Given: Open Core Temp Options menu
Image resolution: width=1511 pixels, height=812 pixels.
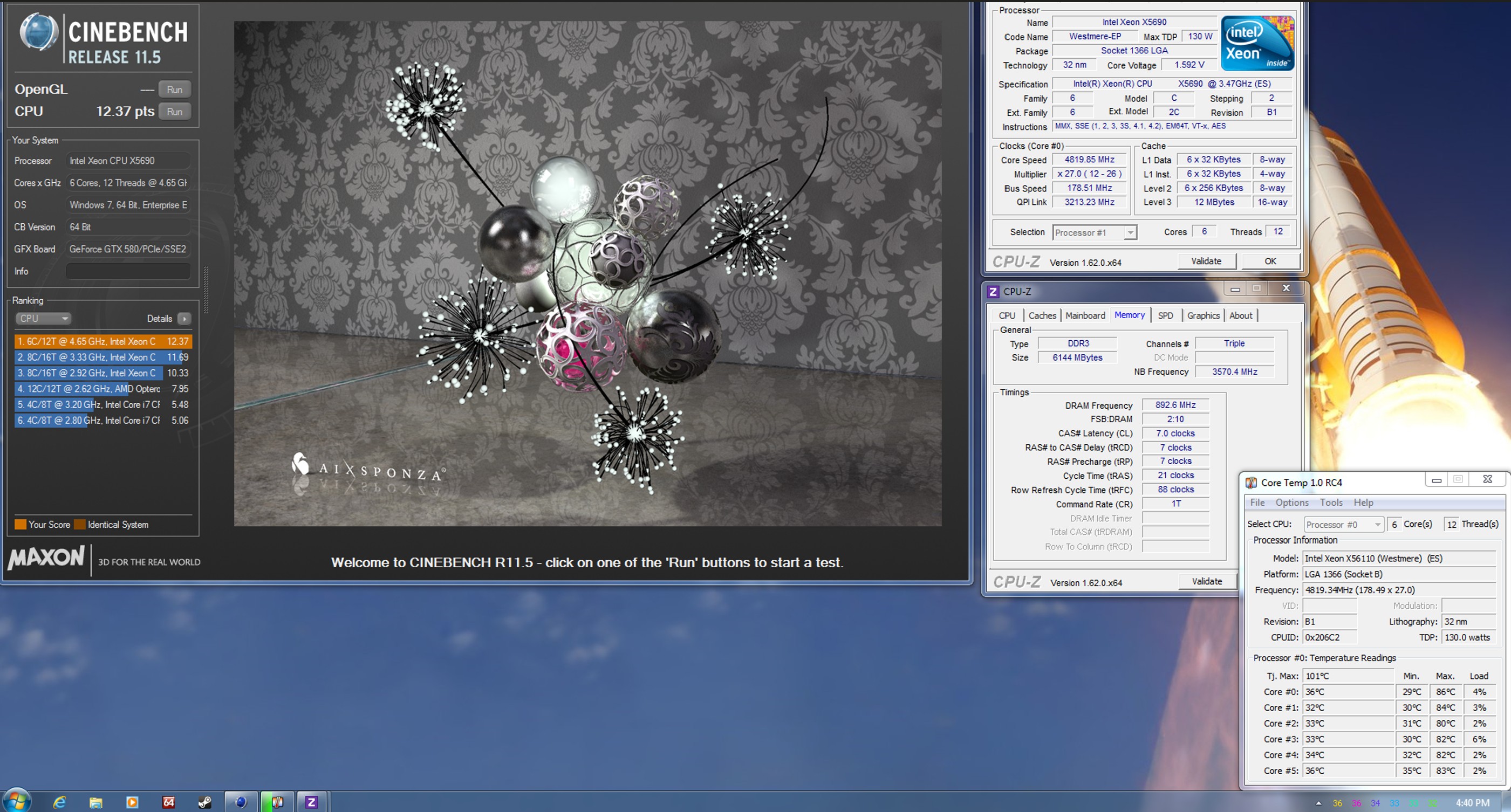Looking at the screenshot, I should 1291,503.
